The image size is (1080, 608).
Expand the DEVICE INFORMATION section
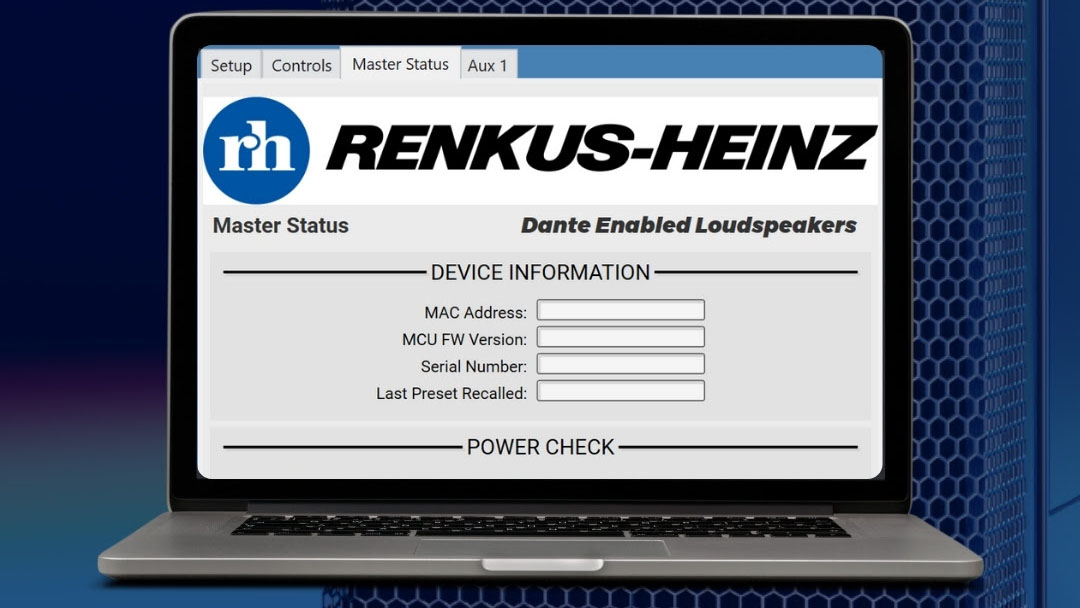pos(539,272)
